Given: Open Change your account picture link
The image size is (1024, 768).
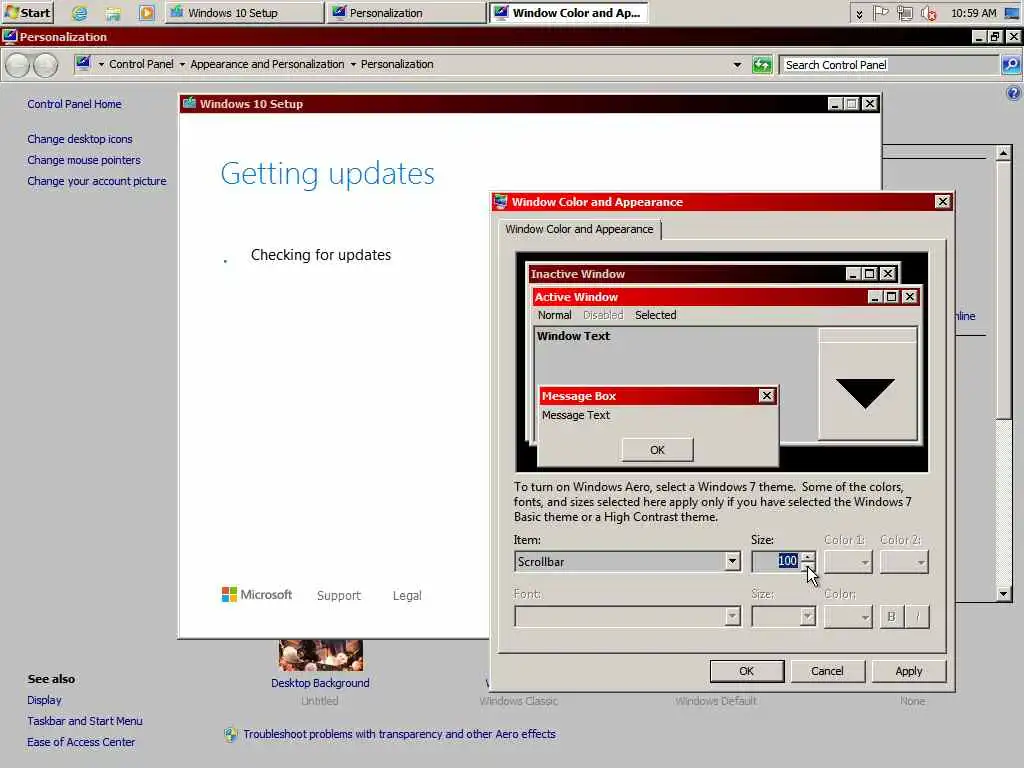Looking at the screenshot, I should point(97,181).
